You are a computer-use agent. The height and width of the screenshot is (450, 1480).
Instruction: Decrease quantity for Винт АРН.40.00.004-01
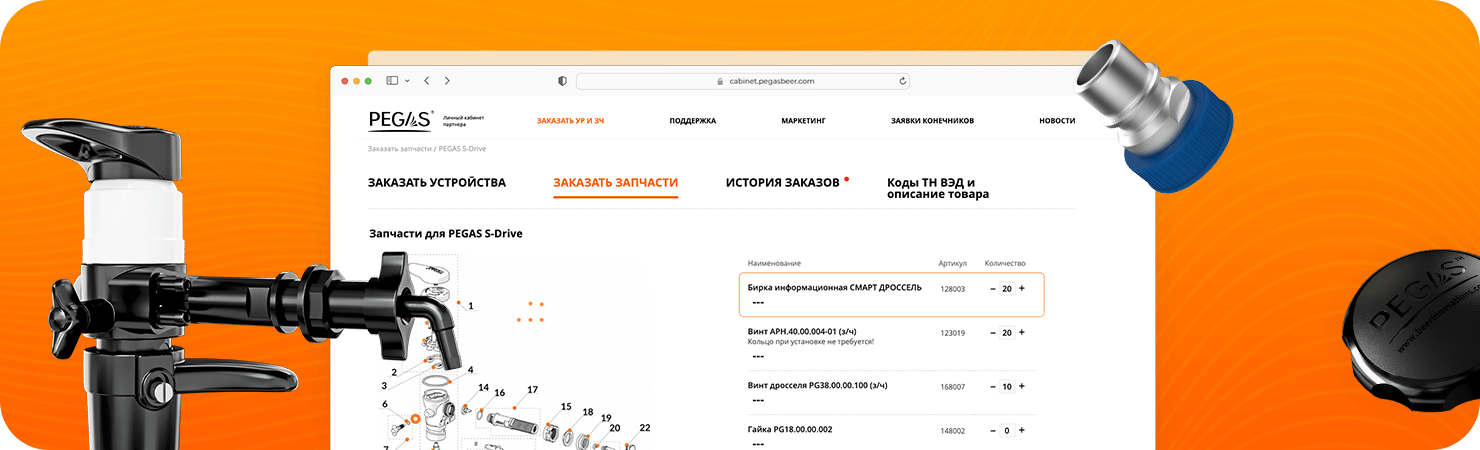pyautogui.click(x=993, y=332)
